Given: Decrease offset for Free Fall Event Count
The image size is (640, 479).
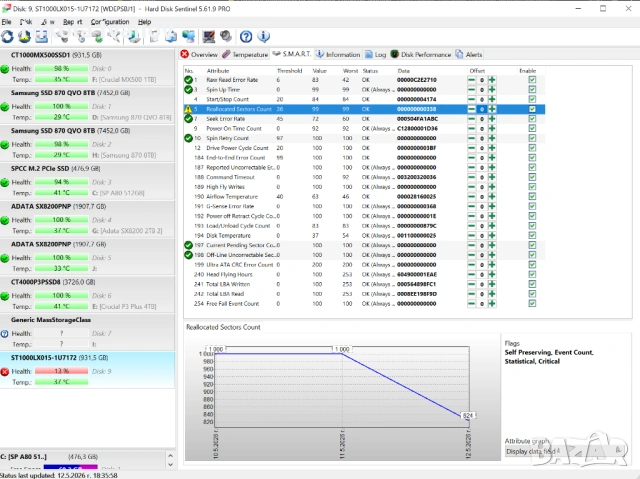Looking at the screenshot, I should pos(471,304).
